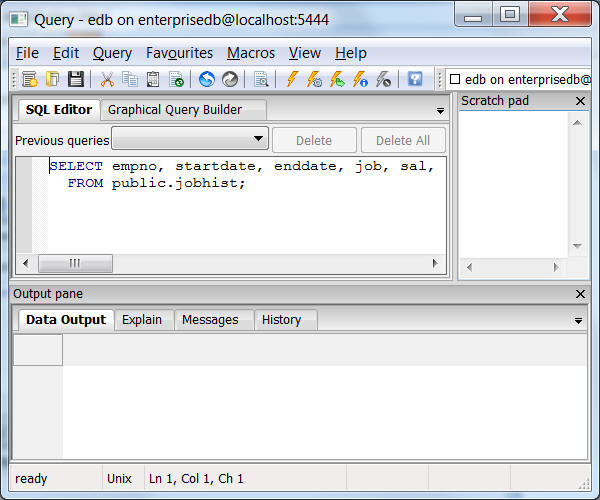600x500 pixels.
Task: Open the Help menu
Action: click(x=351, y=53)
